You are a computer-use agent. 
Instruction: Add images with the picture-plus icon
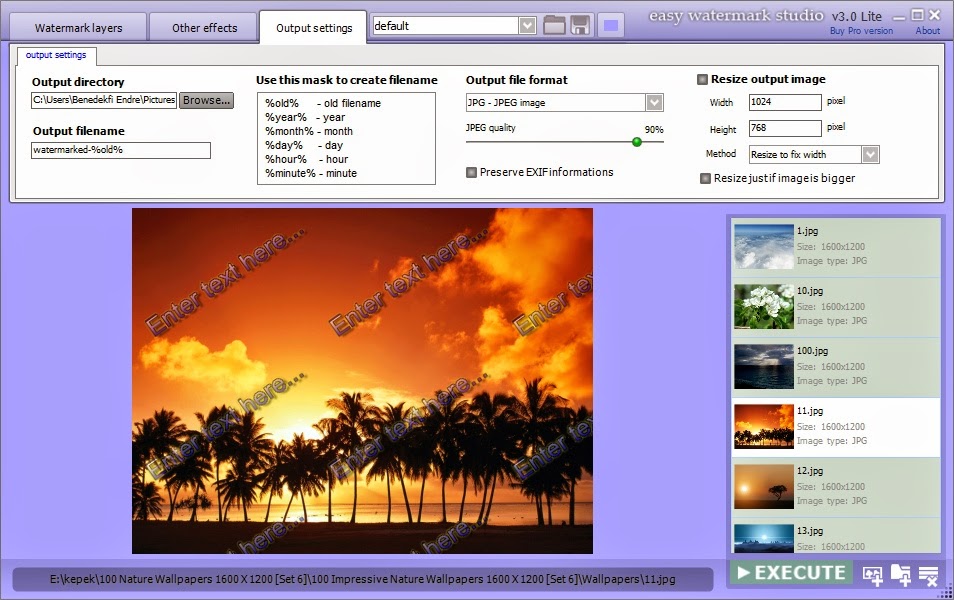872,574
